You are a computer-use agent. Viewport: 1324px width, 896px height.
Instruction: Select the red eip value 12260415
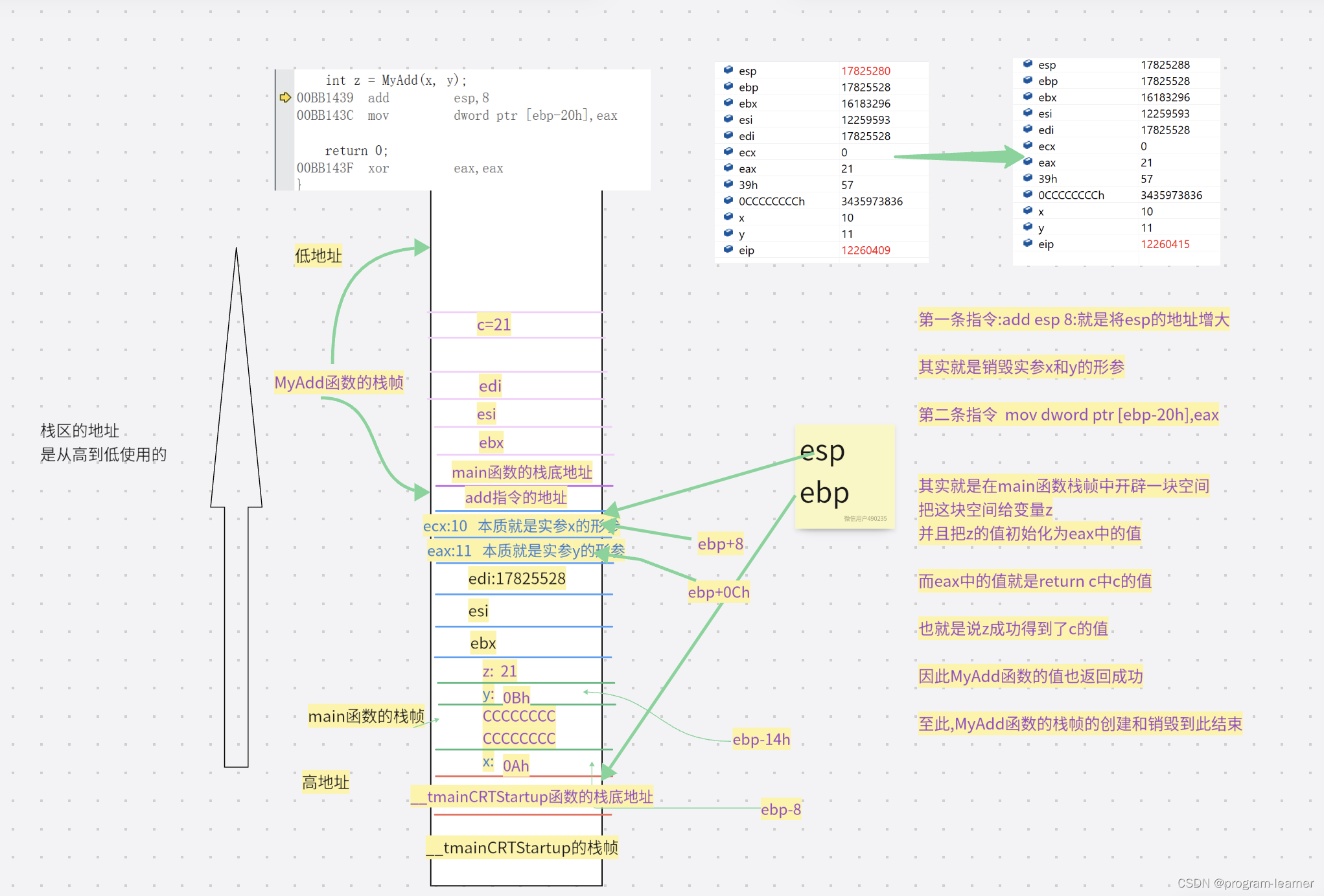[x=1165, y=244]
